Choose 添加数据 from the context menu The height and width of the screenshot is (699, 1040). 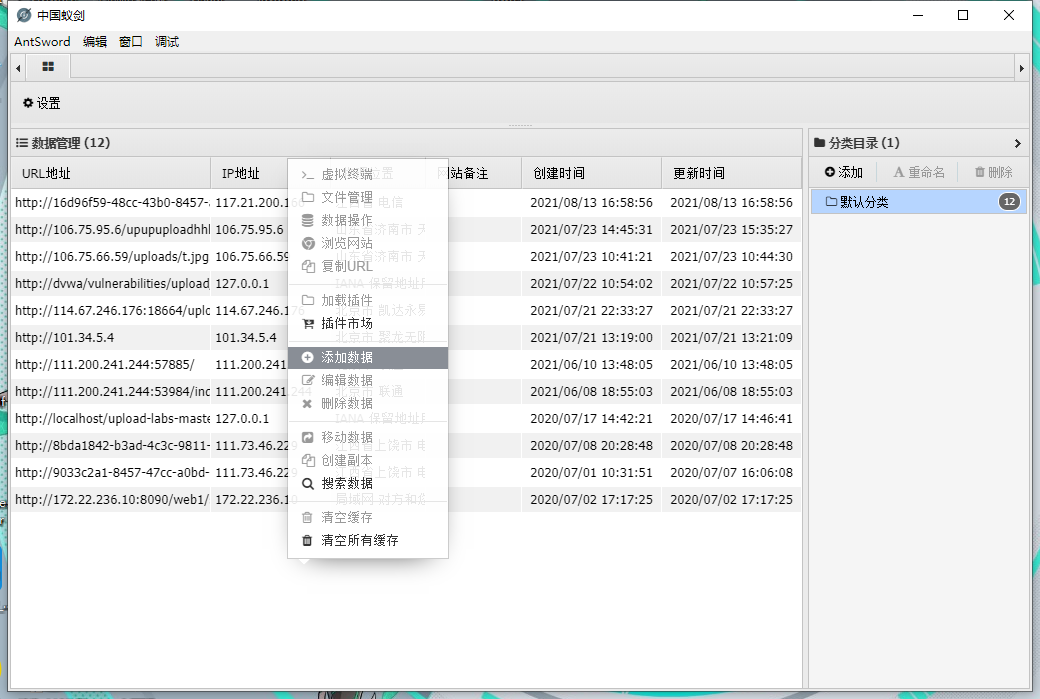click(x=368, y=357)
